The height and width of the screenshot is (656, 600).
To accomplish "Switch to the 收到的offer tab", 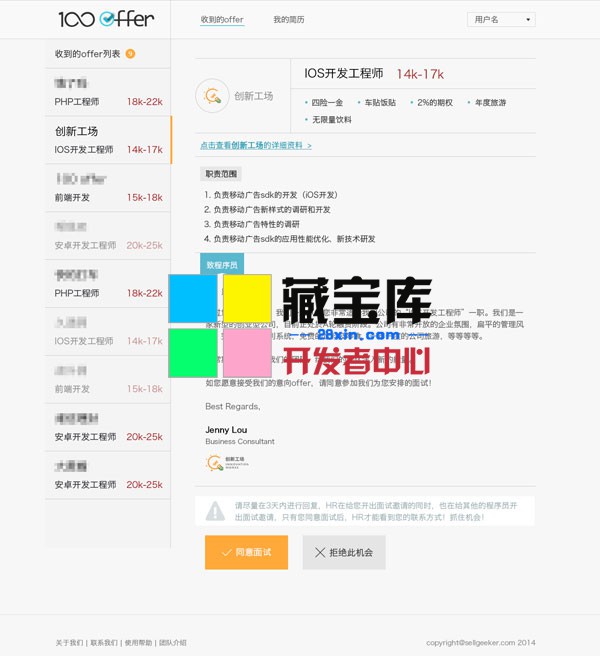I will pos(222,20).
